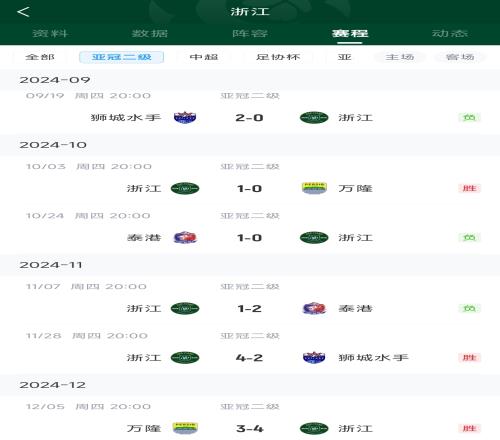Tap the back arrow icon

(x=23, y=12)
